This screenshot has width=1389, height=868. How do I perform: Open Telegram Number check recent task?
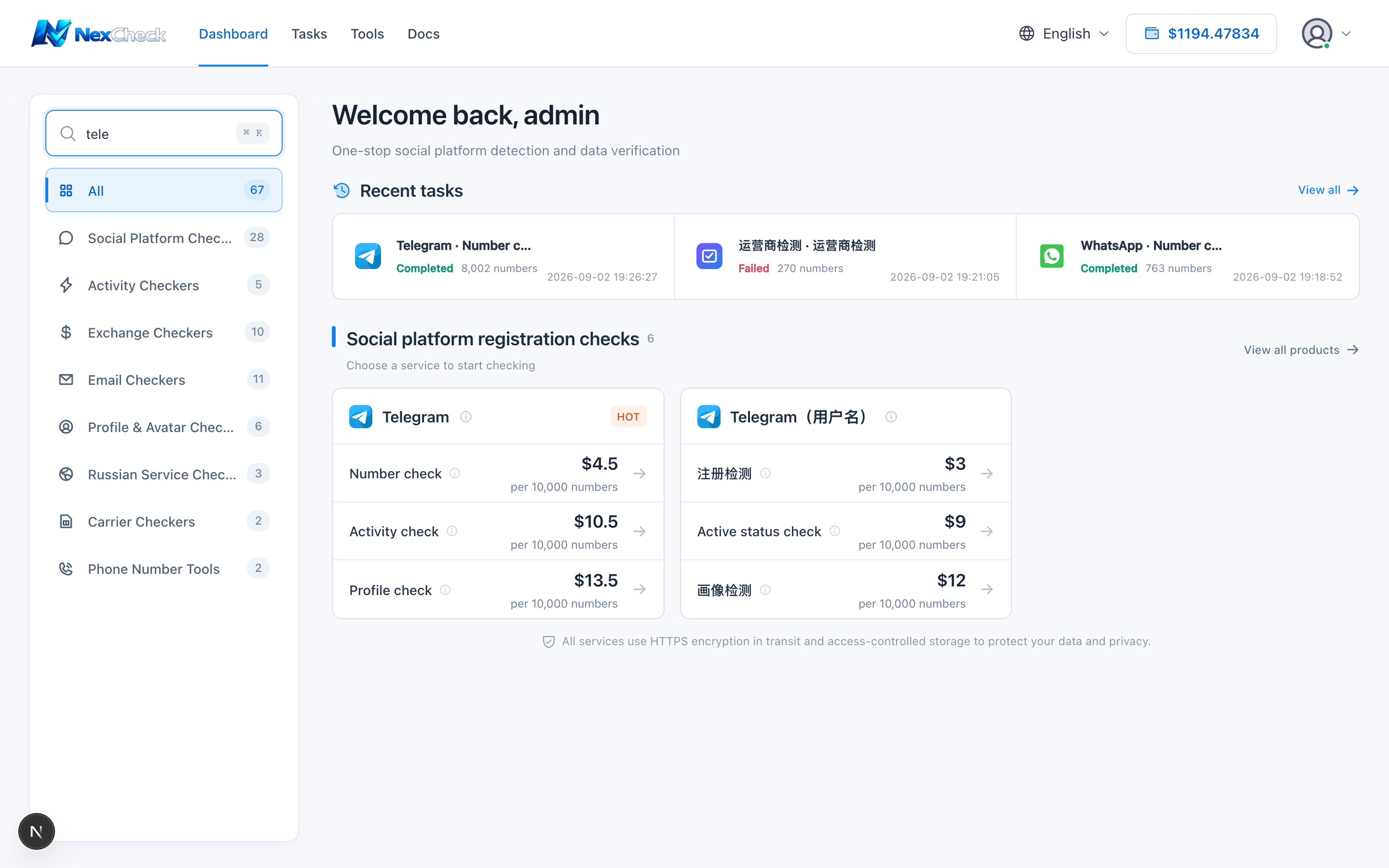point(504,257)
